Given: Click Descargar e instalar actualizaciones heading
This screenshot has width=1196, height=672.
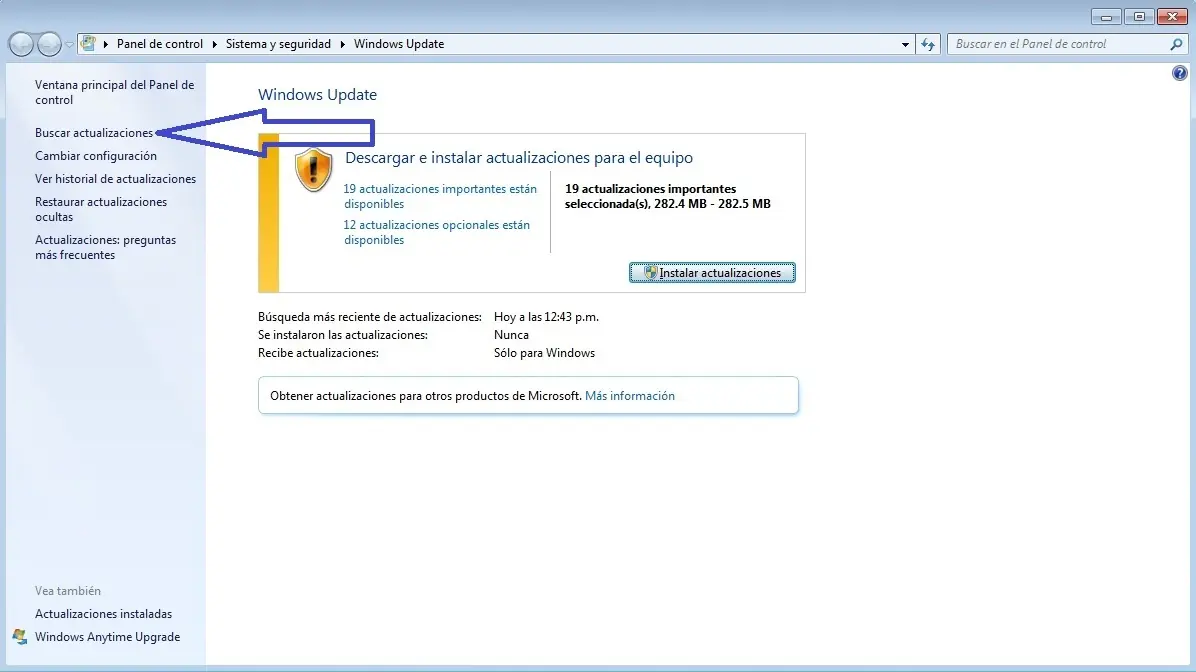Looking at the screenshot, I should 519,158.
